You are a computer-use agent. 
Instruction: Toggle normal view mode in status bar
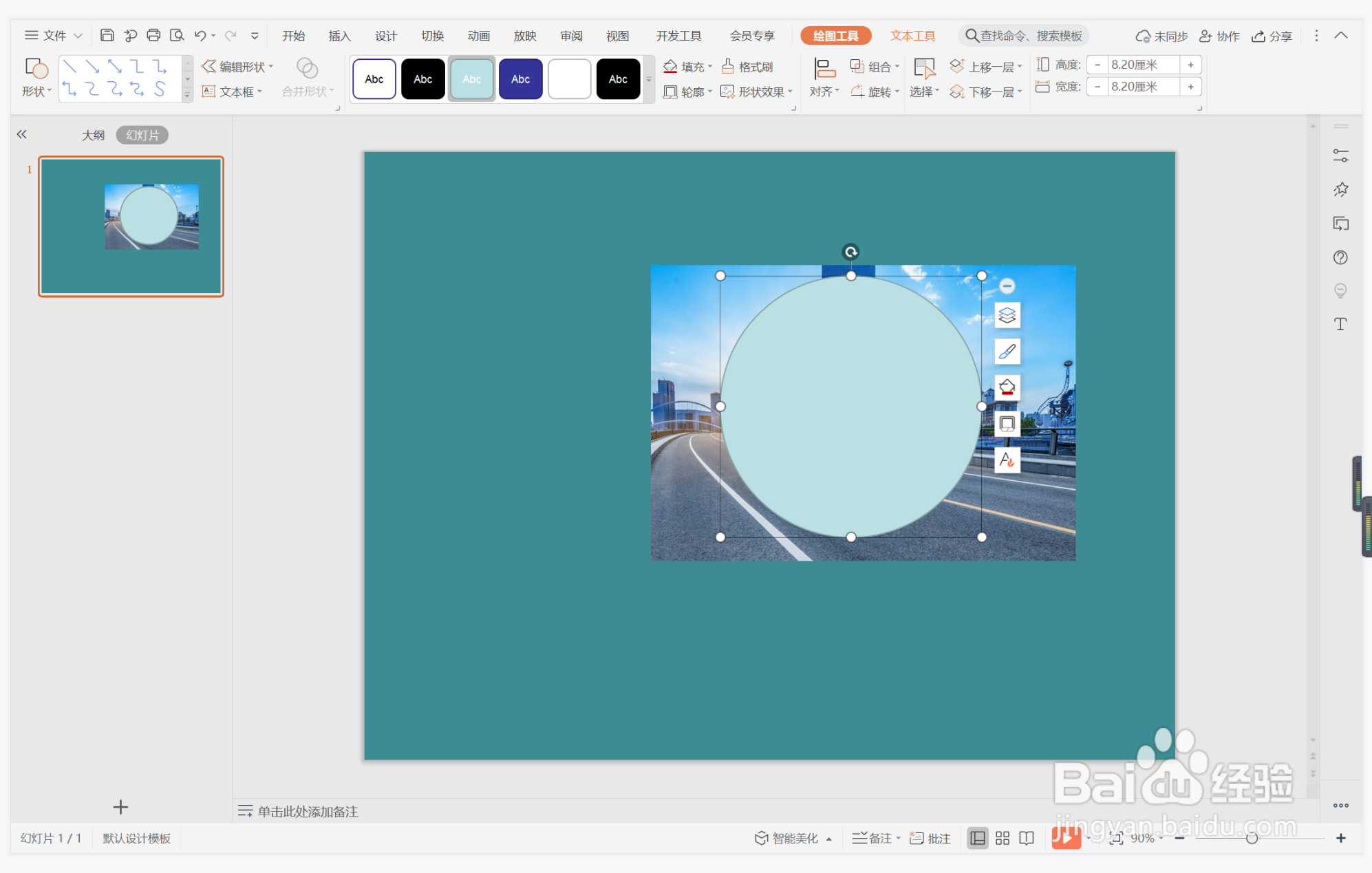977,838
